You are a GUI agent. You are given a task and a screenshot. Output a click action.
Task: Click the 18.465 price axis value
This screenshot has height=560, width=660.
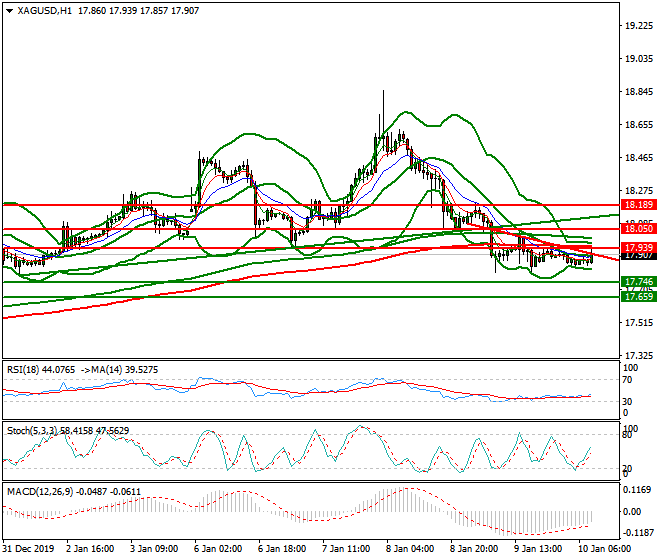click(x=639, y=158)
